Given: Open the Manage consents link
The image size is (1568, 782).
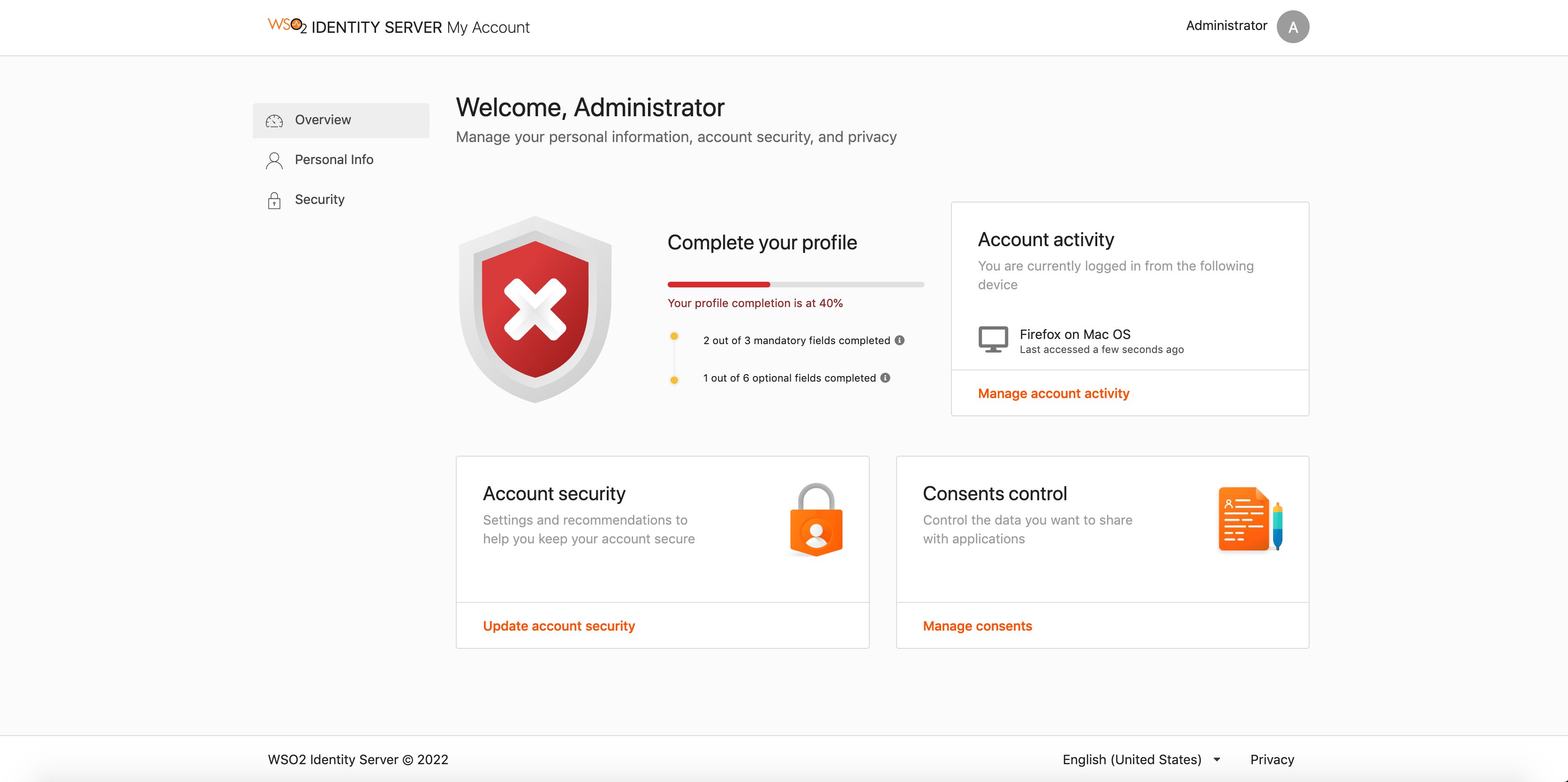Looking at the screenshot, I should point(977,625).
